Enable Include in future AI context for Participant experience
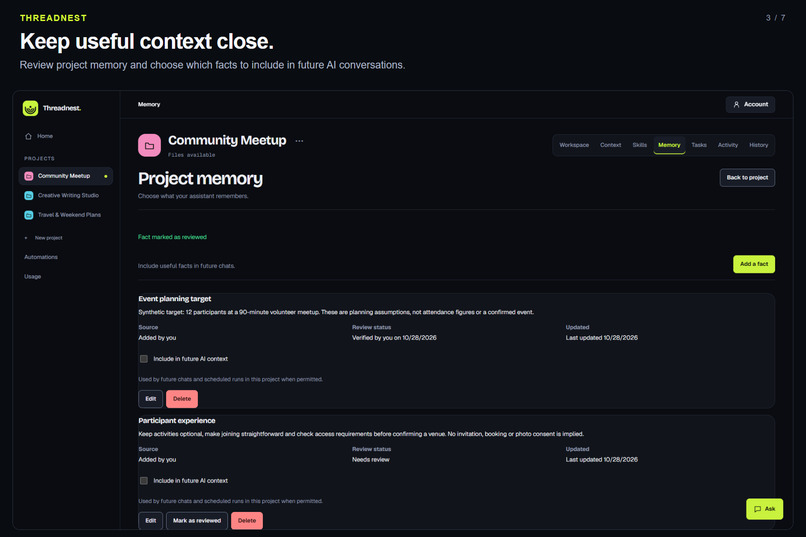The height and width of the screenshot is (537, 806). 144,480
